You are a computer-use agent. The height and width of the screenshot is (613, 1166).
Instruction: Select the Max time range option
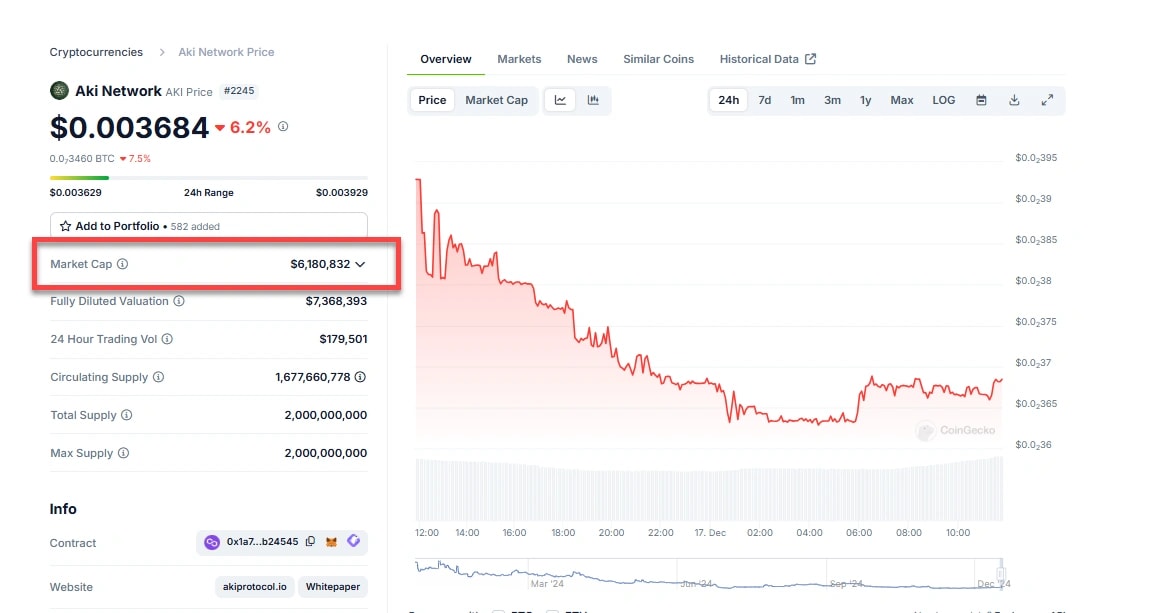[901, 100]
